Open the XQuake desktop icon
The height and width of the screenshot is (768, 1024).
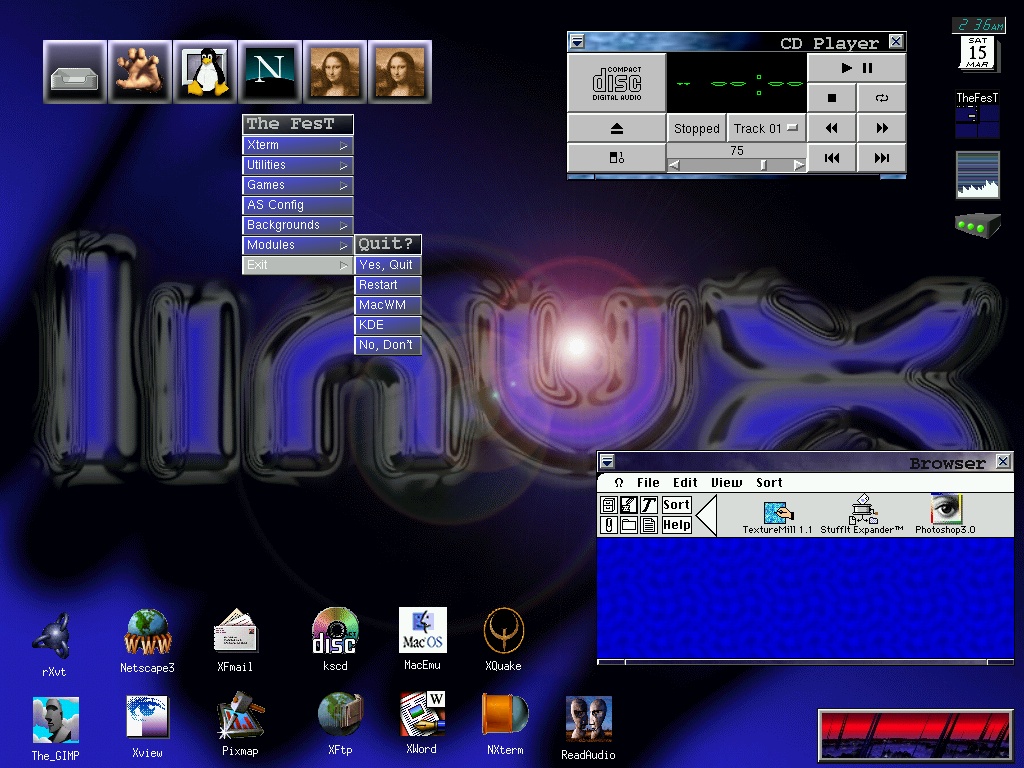pyautogui.click(x=503, y=632)
